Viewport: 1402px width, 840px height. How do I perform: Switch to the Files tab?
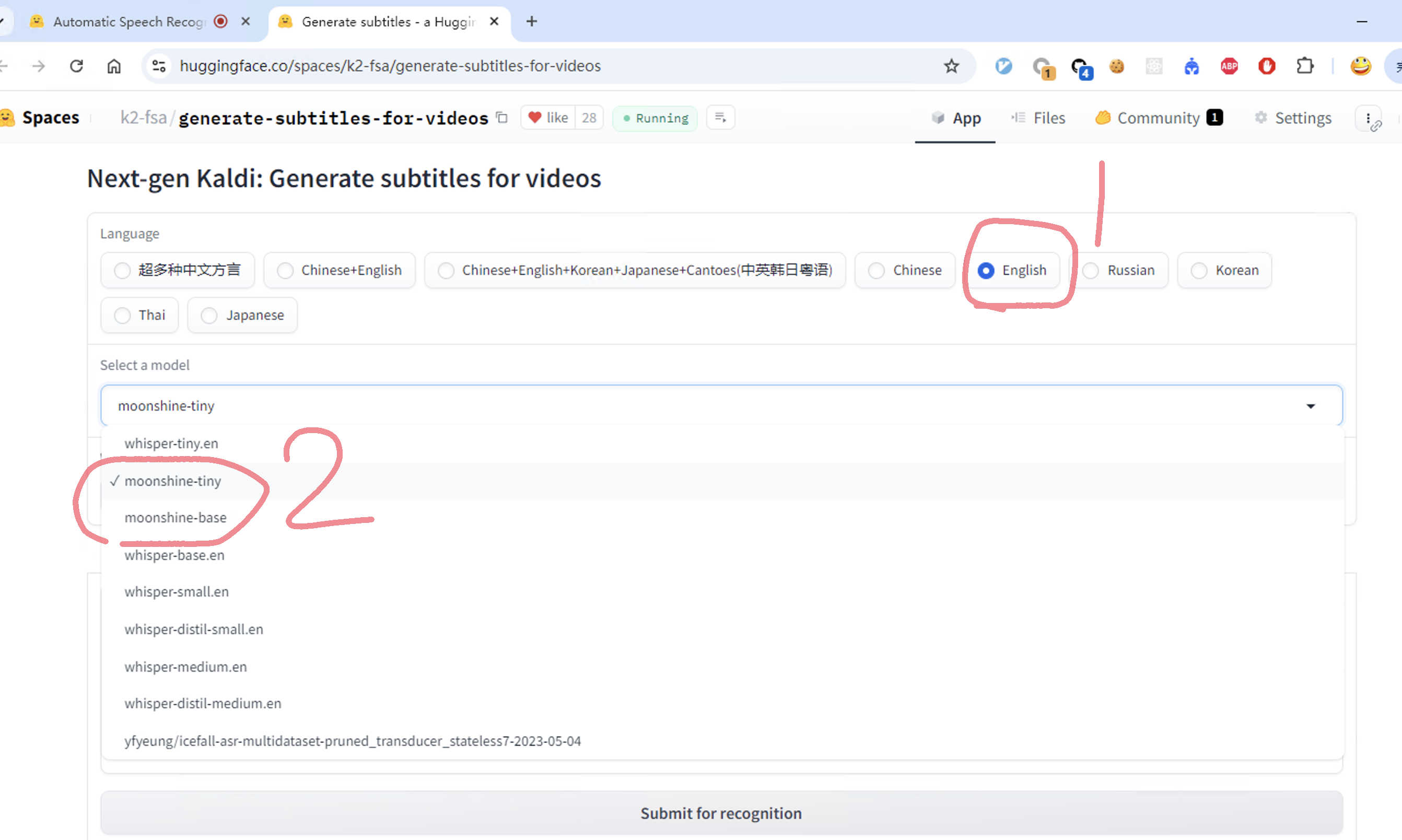(x=1038, y=118)
